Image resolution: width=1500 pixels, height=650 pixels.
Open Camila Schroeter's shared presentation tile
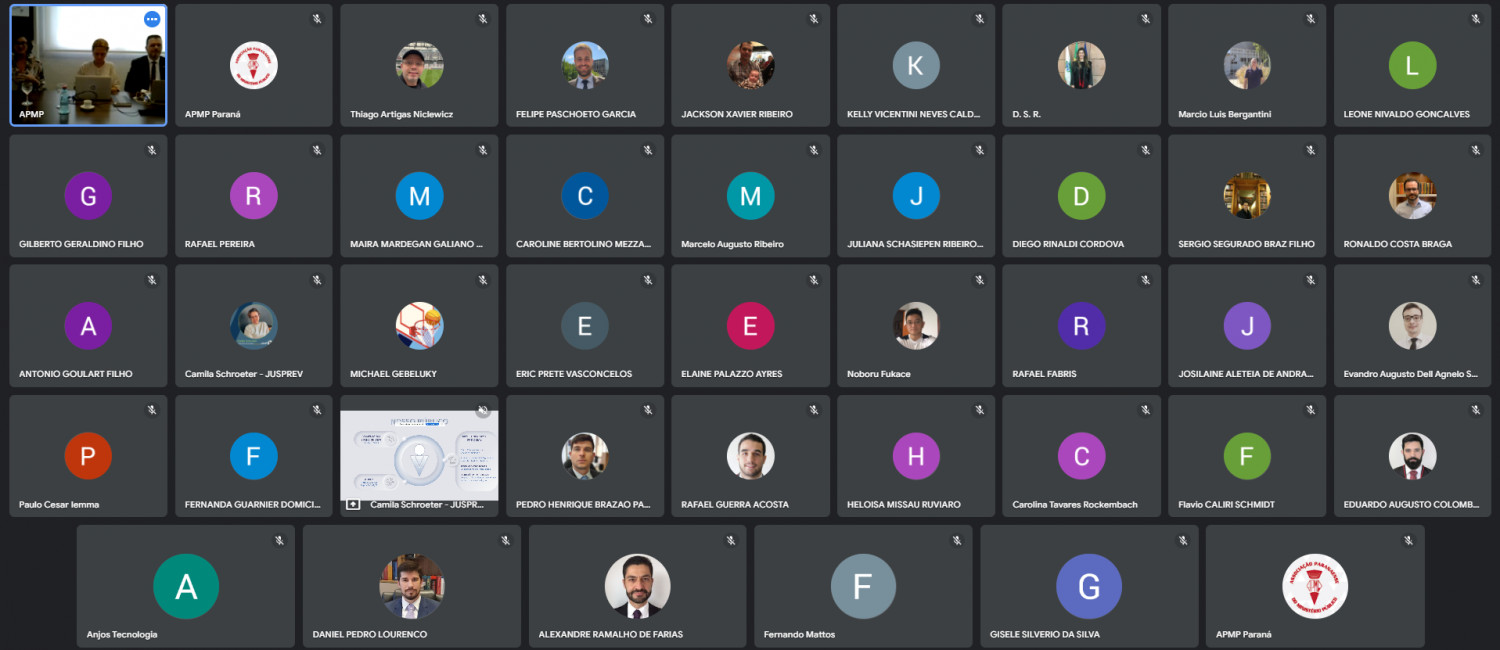419,456
